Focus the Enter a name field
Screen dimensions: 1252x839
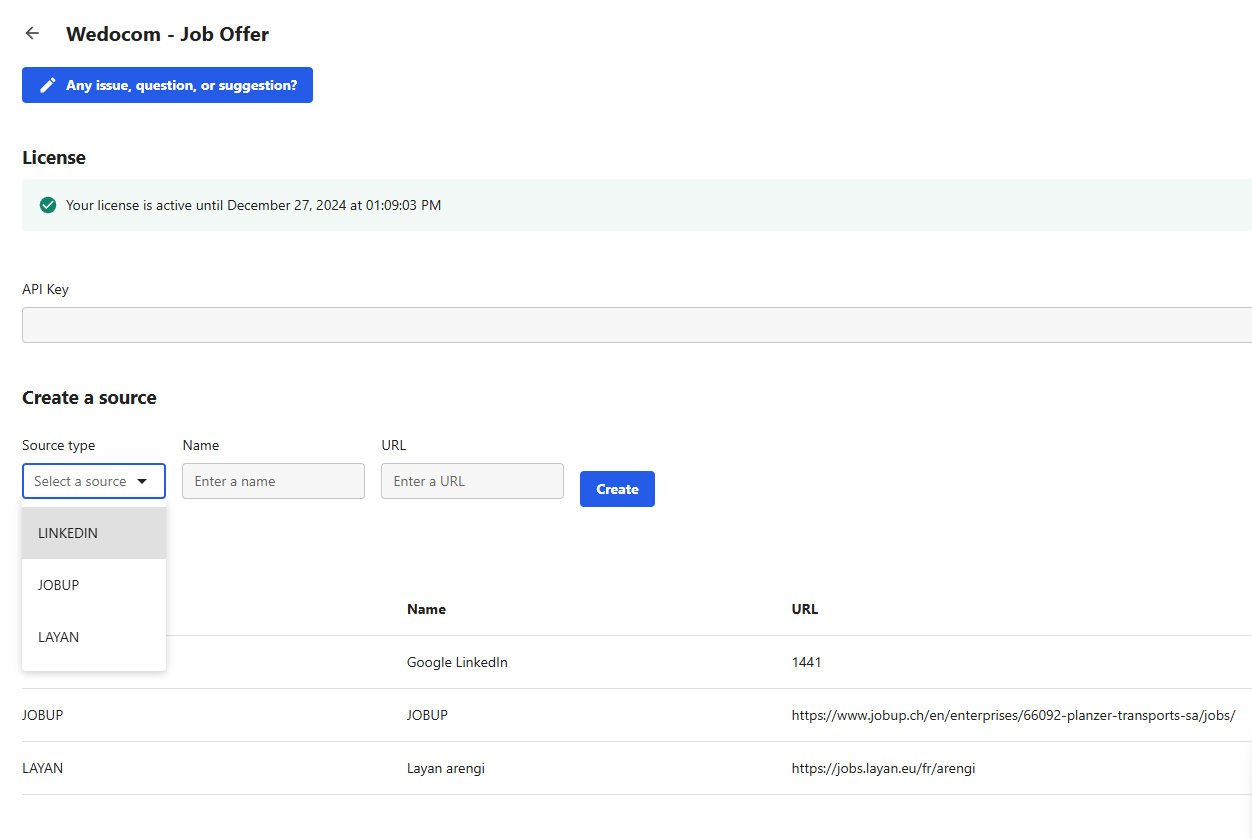273,481
